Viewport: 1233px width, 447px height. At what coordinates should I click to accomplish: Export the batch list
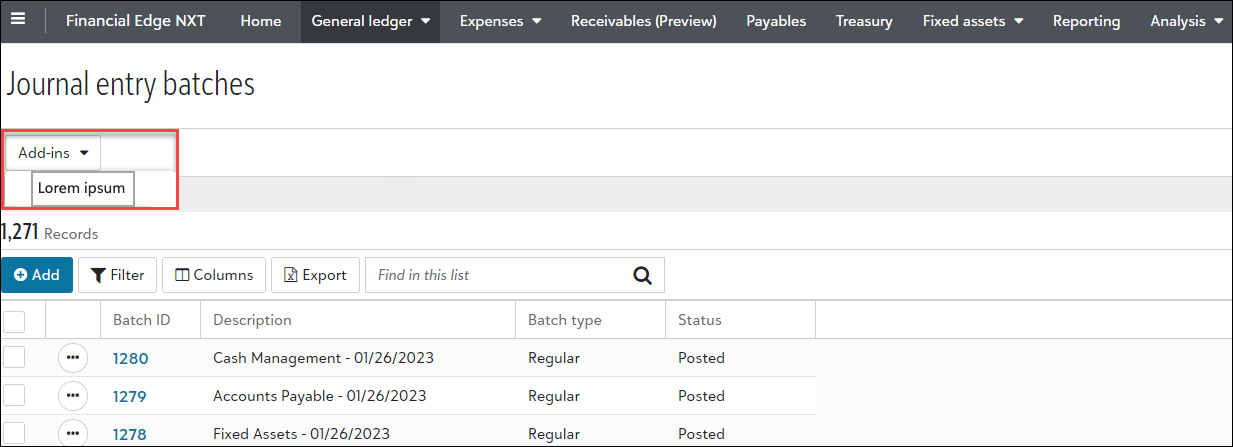[315, 275]
